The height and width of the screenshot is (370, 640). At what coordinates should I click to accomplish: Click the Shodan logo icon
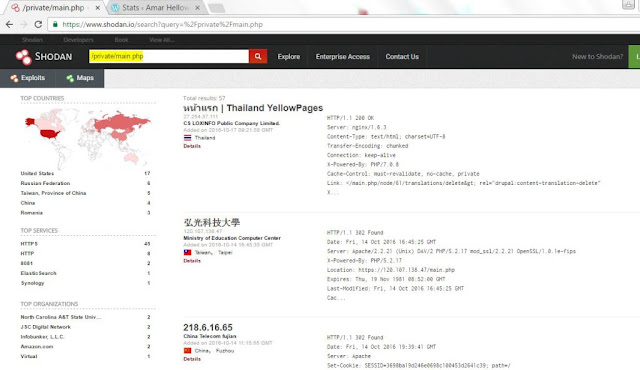[x=23, y=57]
